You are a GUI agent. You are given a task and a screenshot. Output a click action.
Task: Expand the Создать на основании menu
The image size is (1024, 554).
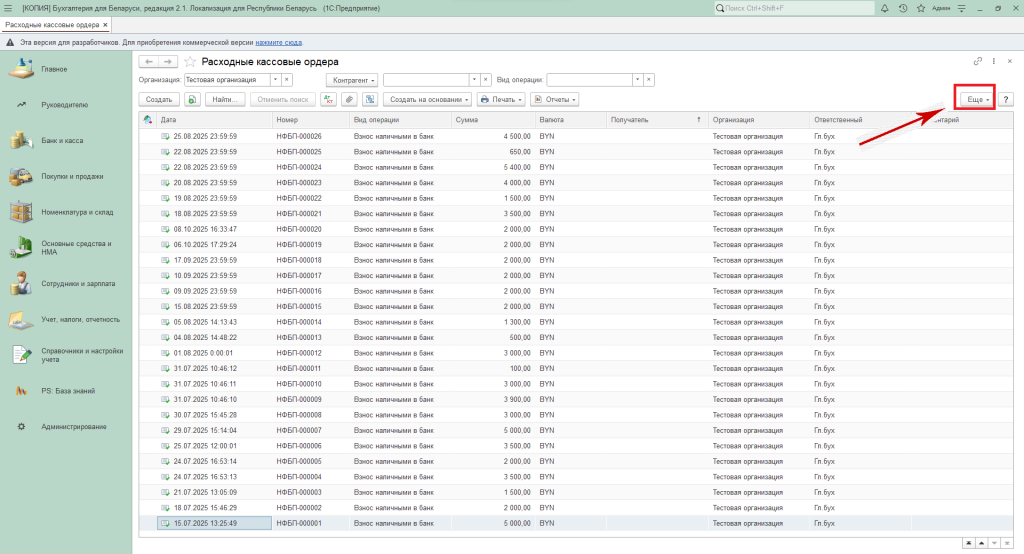pos(429,99)
